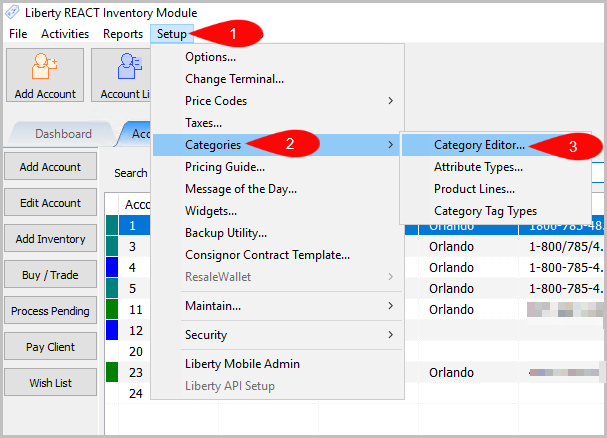The height and width of the screenshot is (438, 607).
Task: Expand the Price Codes submenu arrow
Action: coord(391,101)
